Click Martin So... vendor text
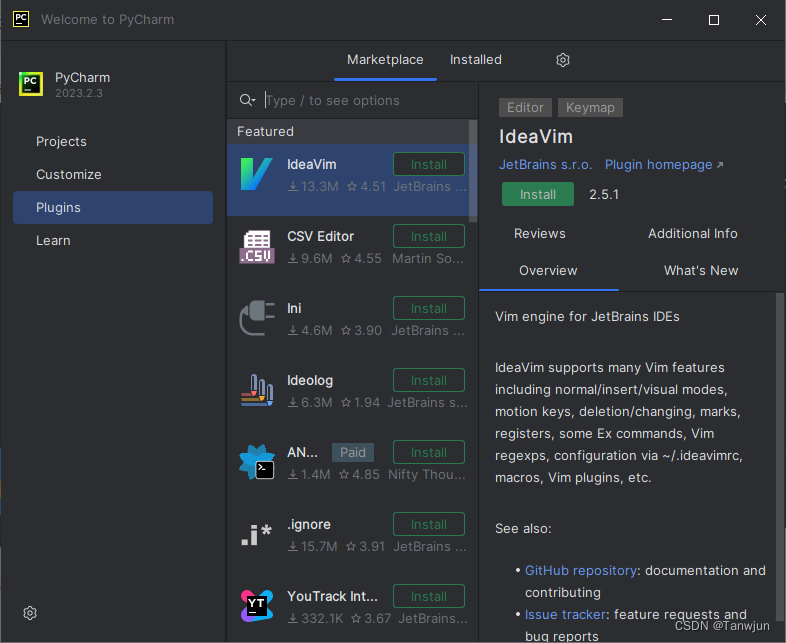 (x=428, y=259)
